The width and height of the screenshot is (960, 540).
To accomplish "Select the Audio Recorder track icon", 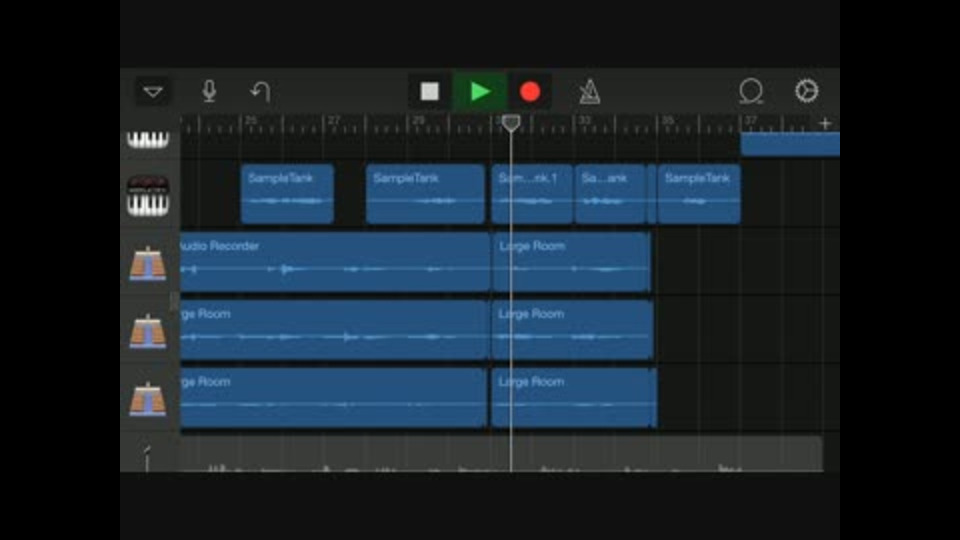I will [148, 264].
